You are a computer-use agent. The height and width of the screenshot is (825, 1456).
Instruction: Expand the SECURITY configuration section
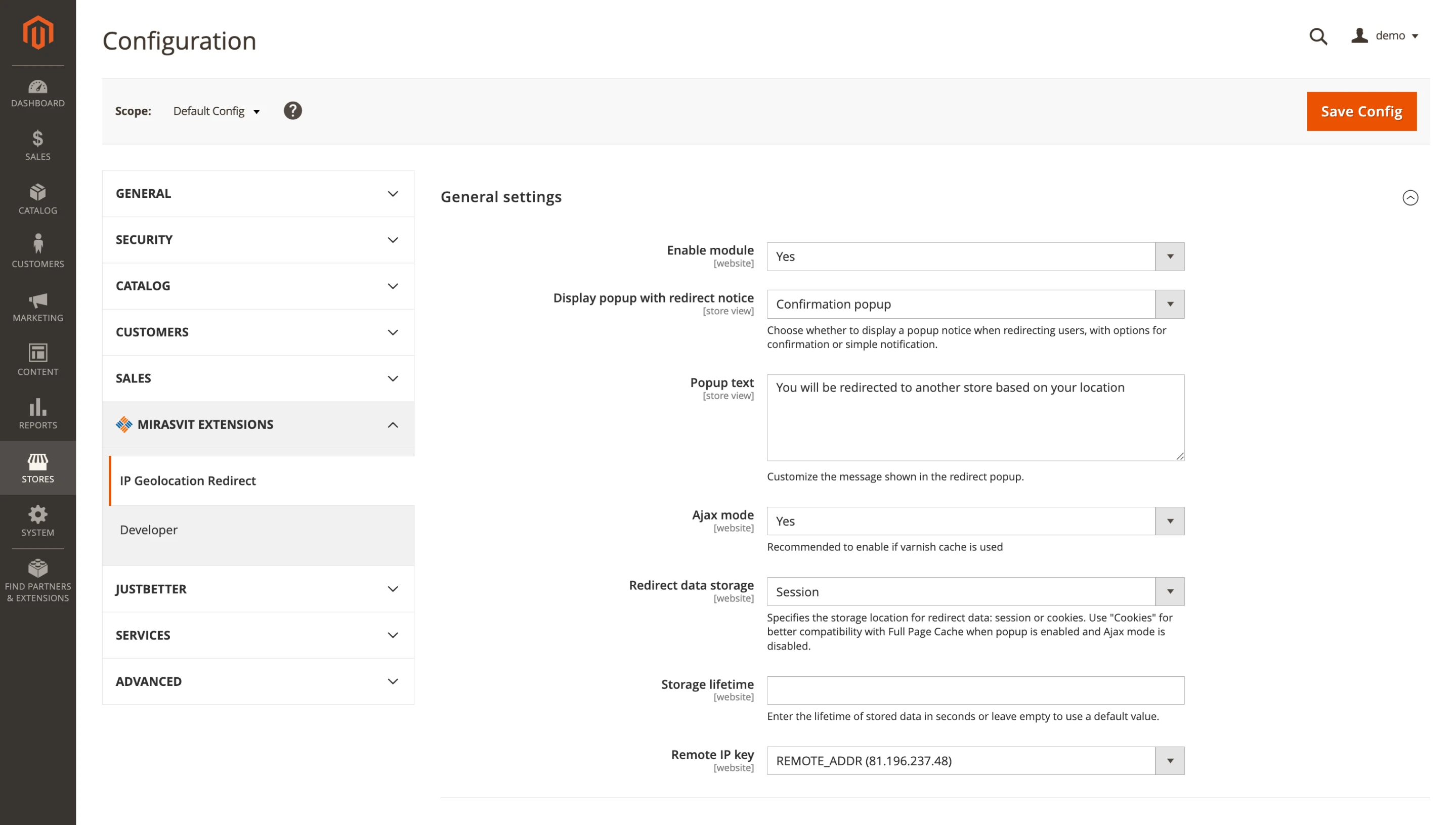[258, 240]
